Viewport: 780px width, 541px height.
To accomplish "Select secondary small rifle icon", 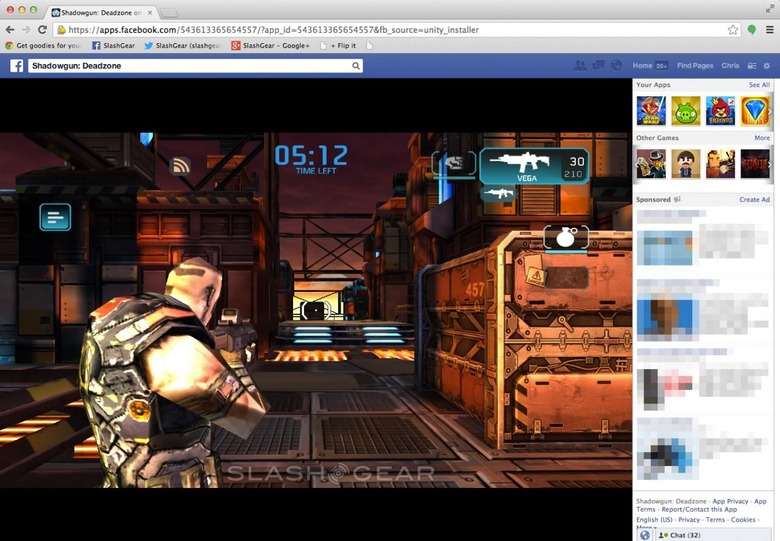I will (x=498, y=193).
